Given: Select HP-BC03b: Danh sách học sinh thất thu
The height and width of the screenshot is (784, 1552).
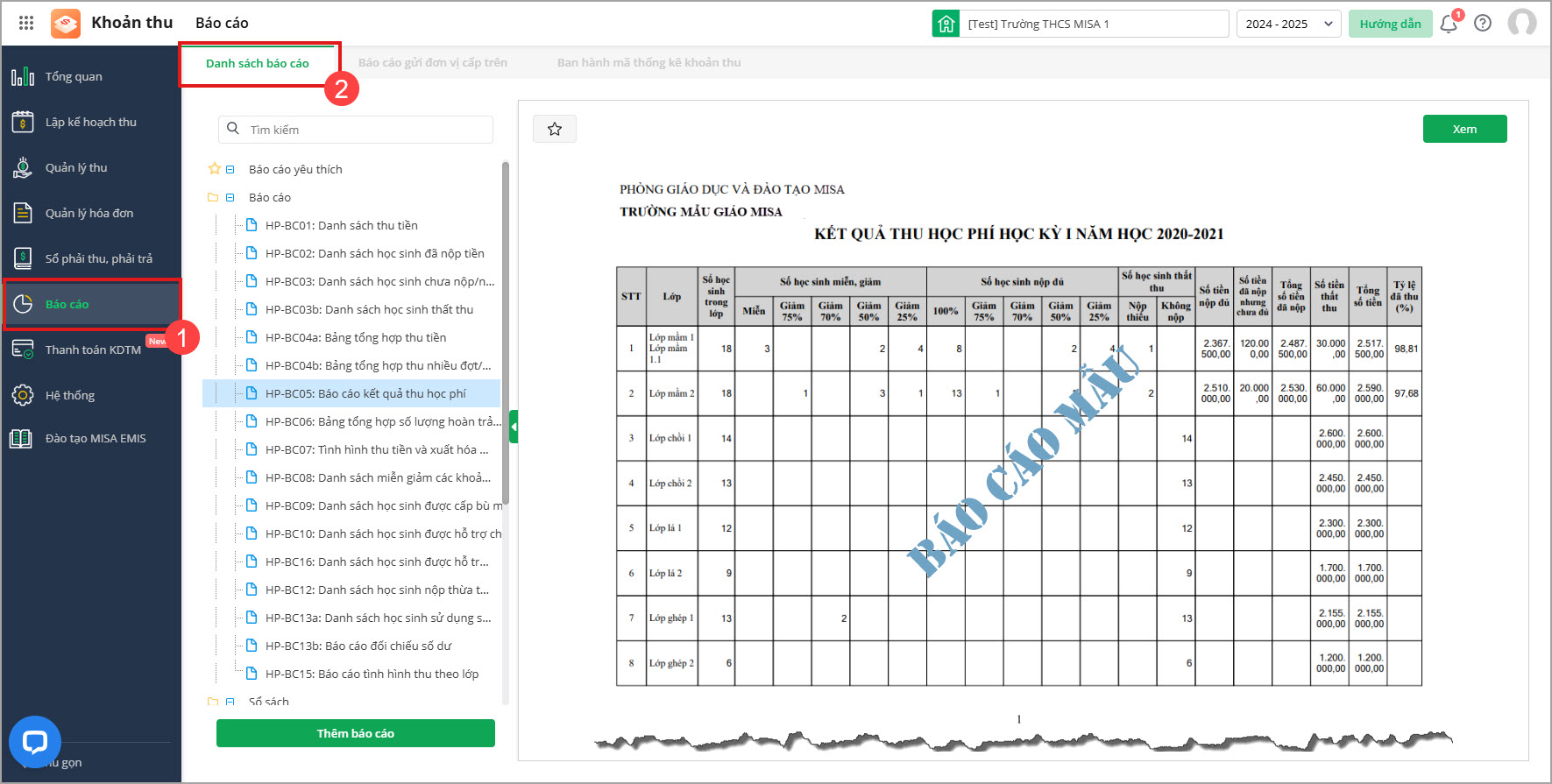Looking at the screenshot, I should pos(351,309).
